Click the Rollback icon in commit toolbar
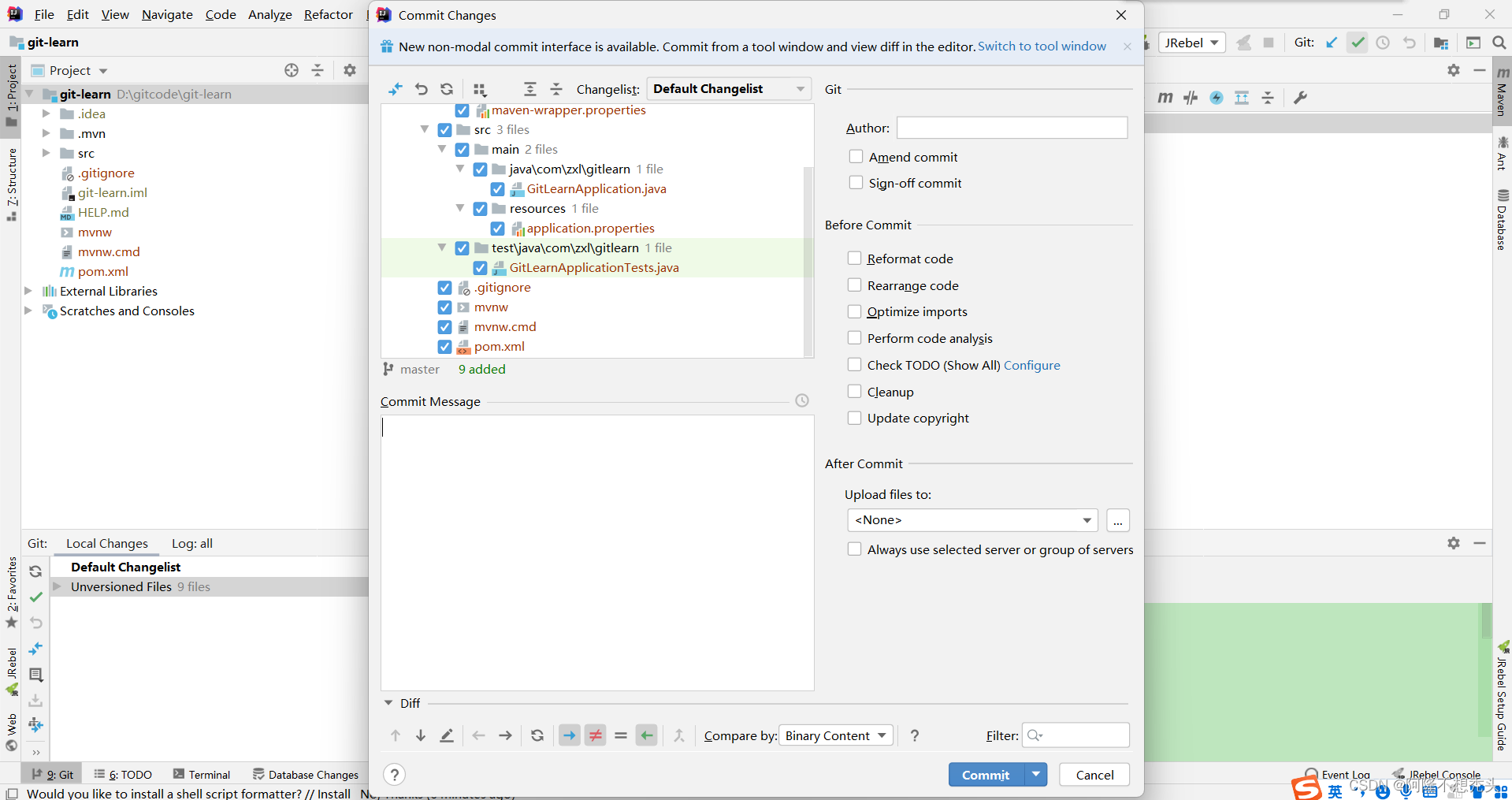This screenshot has height=800, width=1512. click(422, 89)
